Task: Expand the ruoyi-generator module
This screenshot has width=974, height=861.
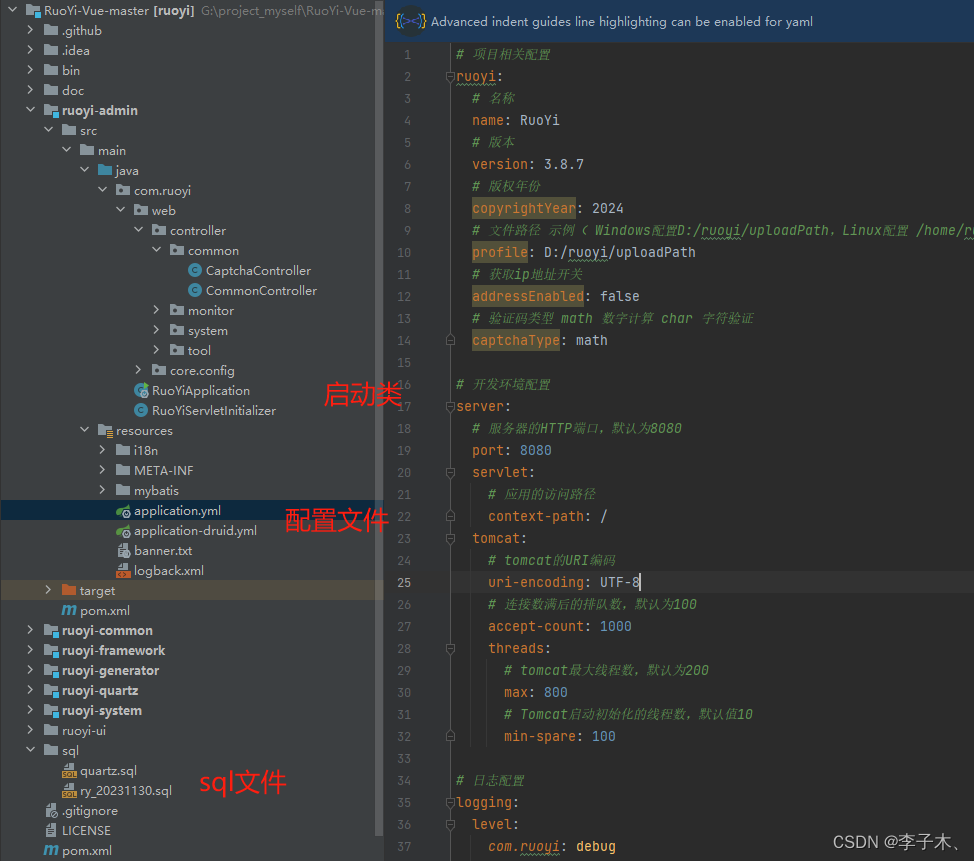Action: coord(30,670)
